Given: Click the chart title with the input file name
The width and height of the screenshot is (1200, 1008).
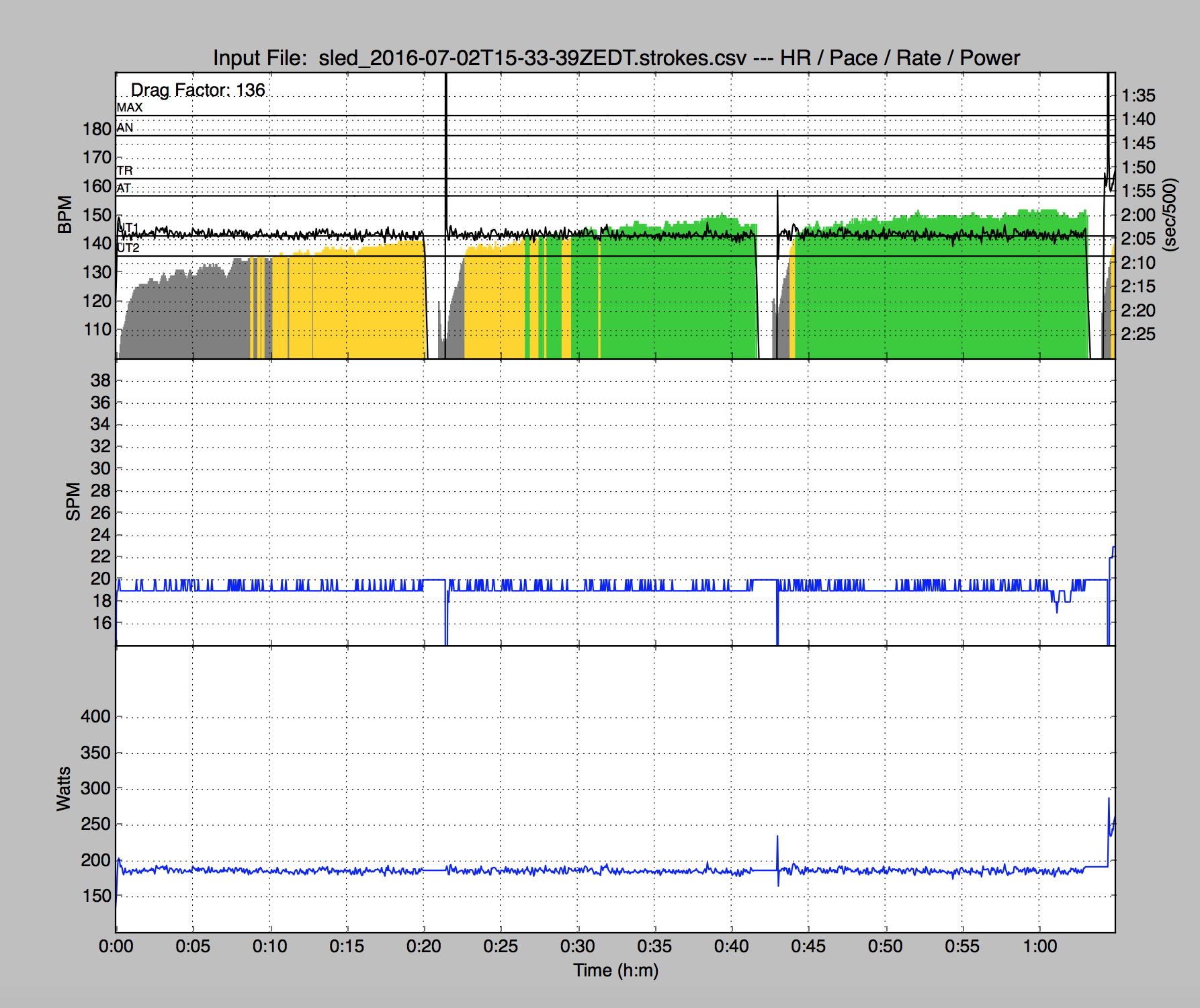Looking at the screenshot, I should pyautogui.click(x=615, y=58).
